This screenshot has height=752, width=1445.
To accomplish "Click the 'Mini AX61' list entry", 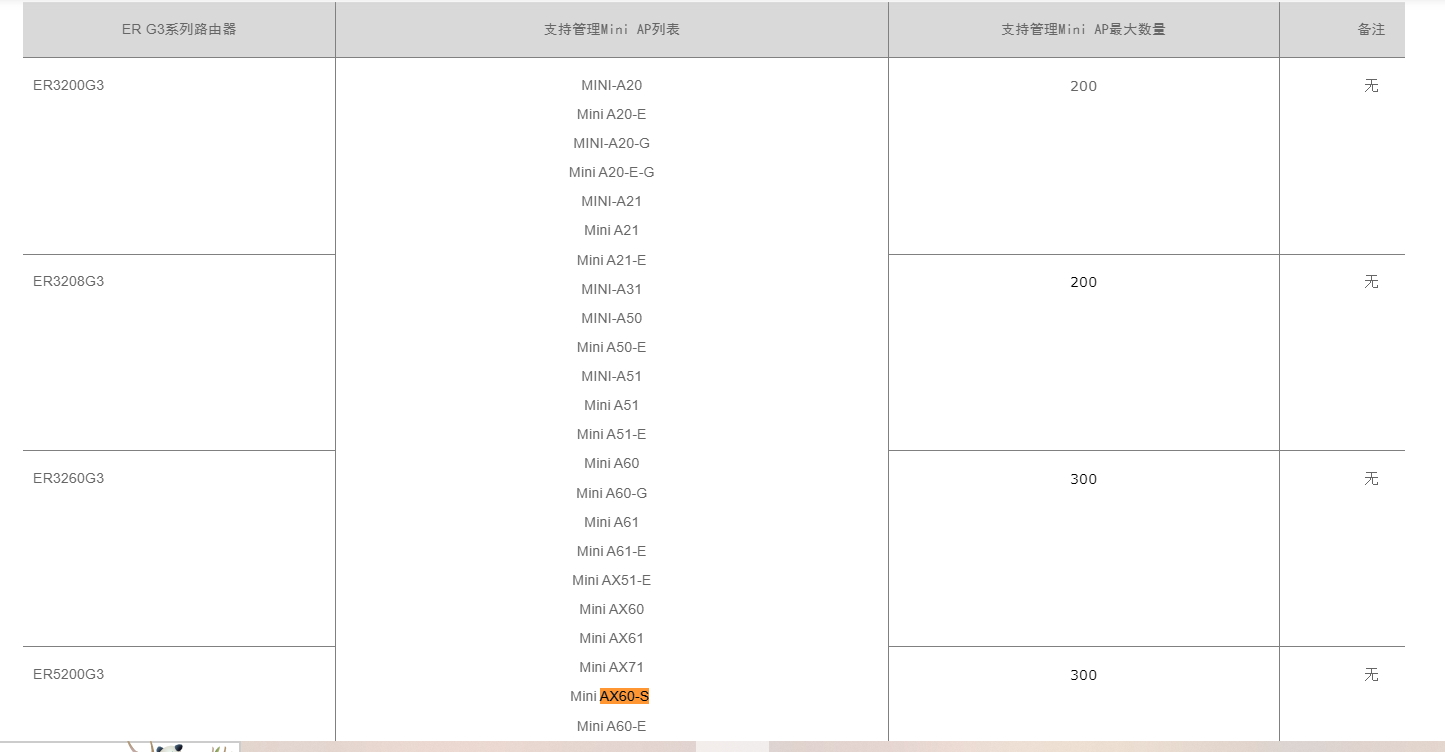I will tap(612, 638).
